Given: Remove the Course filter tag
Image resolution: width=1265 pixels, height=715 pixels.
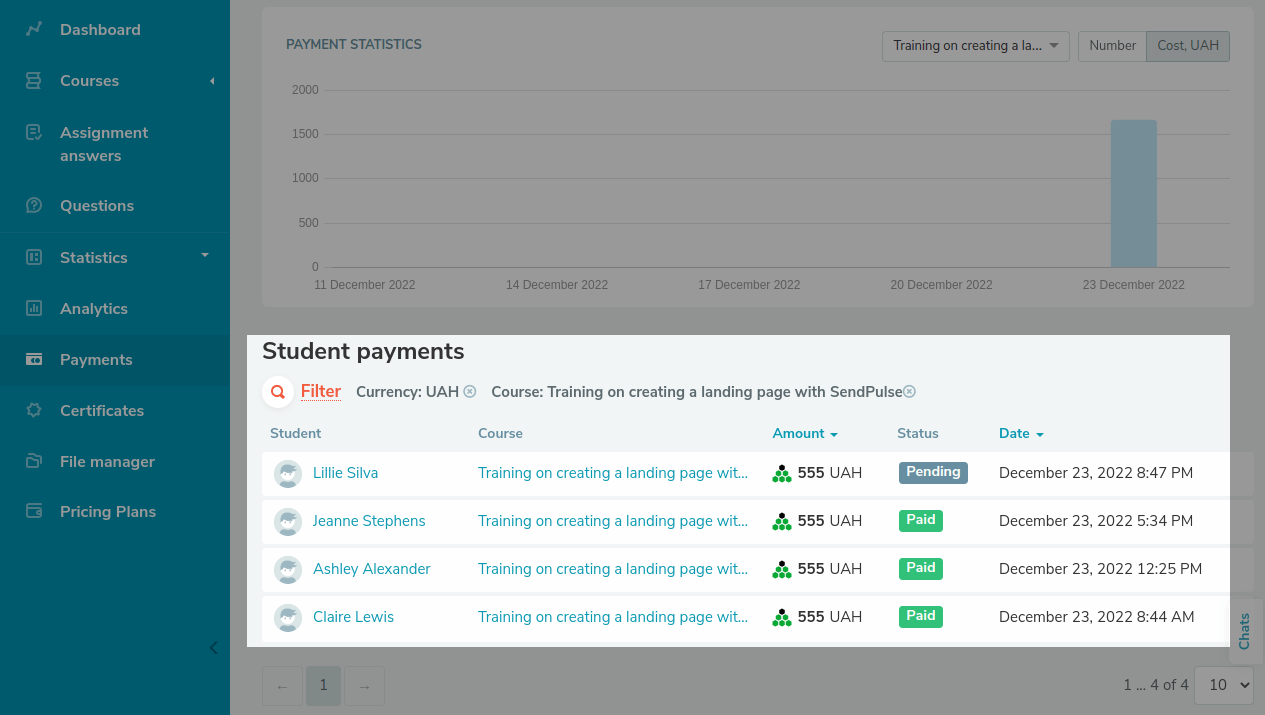Looking at the screenshot, I should coord(910,392).
